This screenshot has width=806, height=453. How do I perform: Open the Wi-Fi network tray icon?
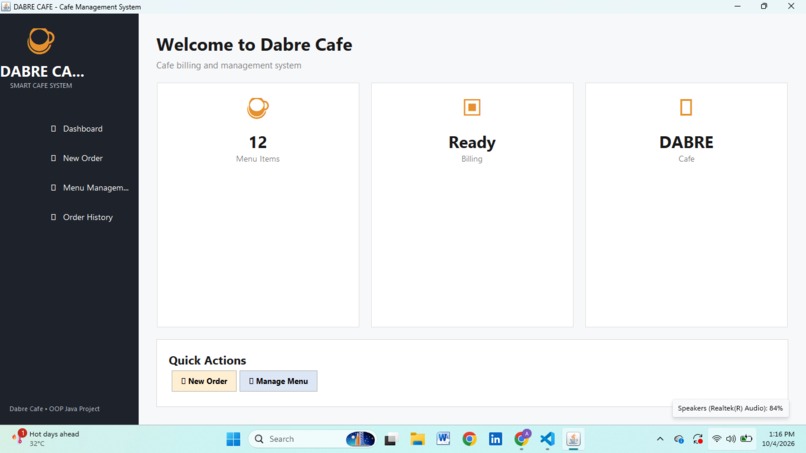[717, 439]
